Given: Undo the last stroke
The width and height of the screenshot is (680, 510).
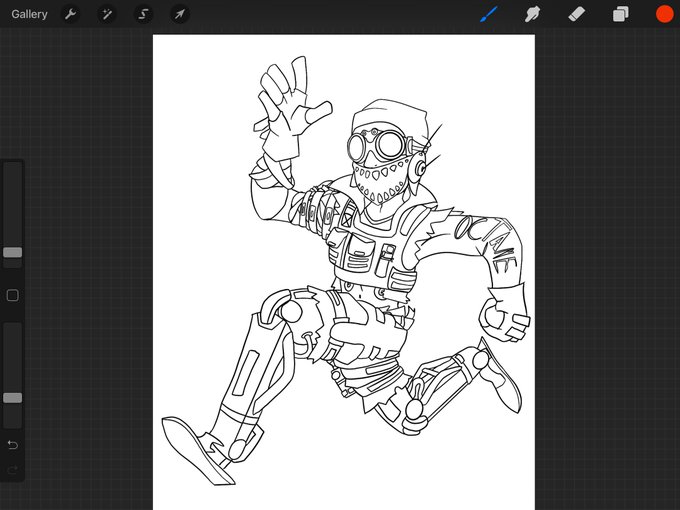Looking at the screenshot, I should [x=13, y=445].
